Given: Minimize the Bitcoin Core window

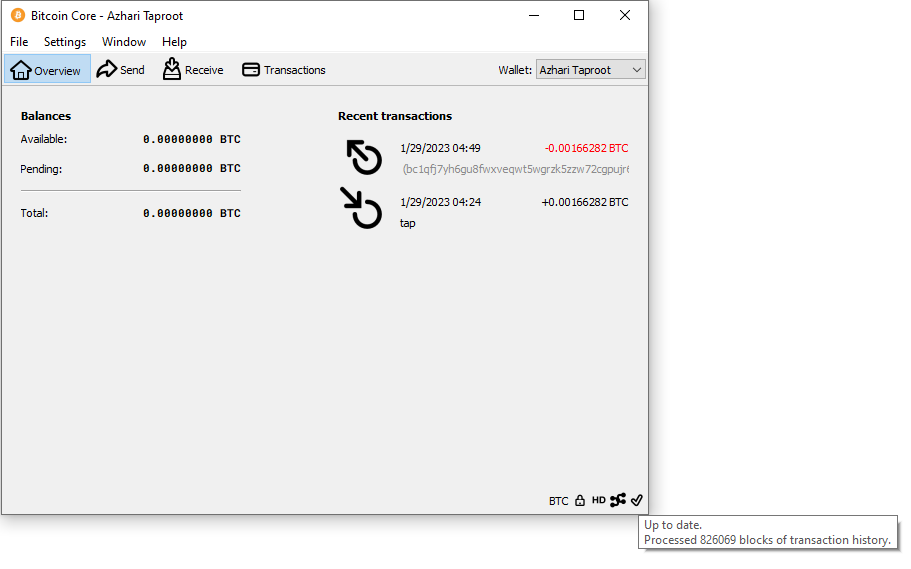Looking at the screenshot, I should 534,16.
